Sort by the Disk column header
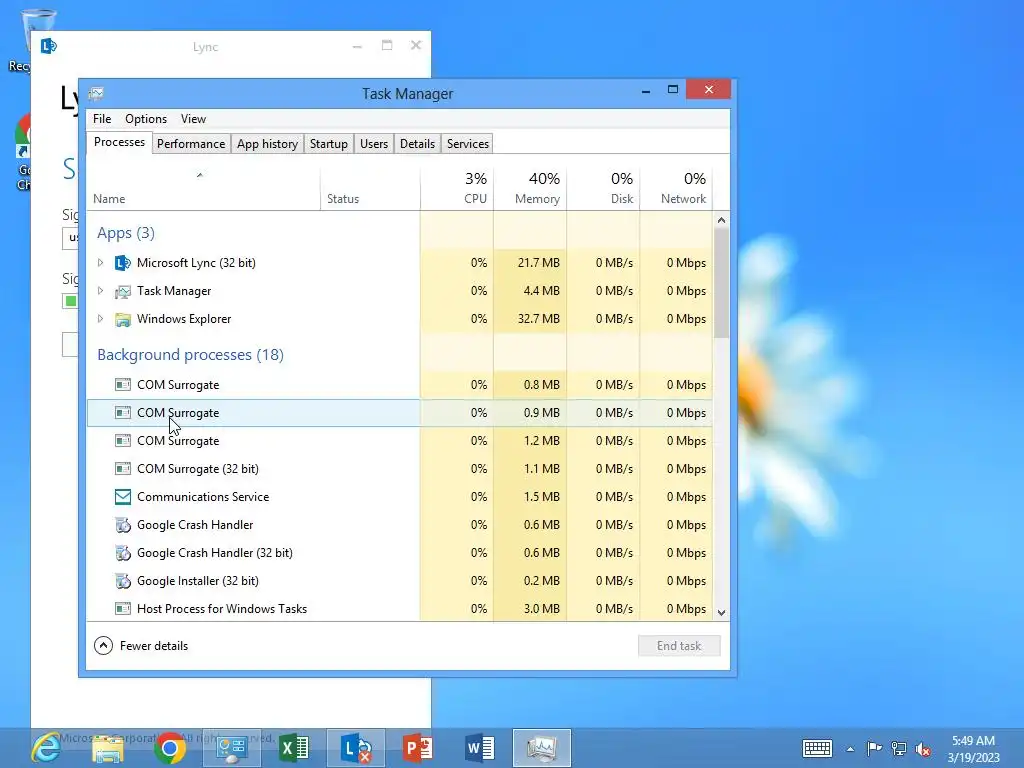The width and height of the screenshot is (1024, 768). (x=603, y=189)
